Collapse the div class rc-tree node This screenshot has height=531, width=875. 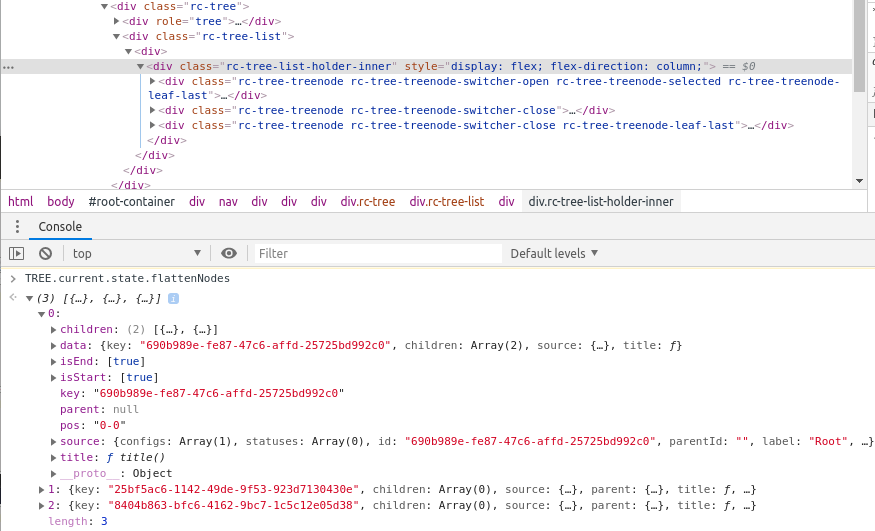click(x=104, y=7)
